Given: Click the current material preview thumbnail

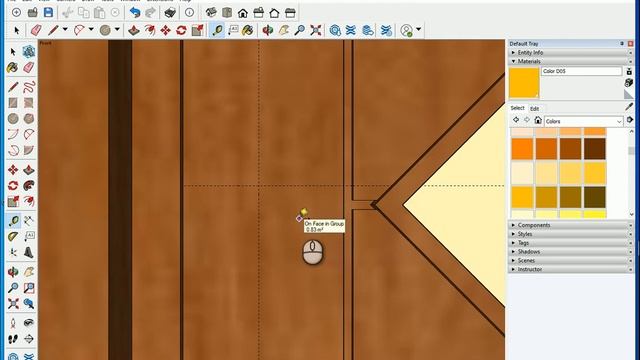Looking at the screenshot, I should (524, 83).
